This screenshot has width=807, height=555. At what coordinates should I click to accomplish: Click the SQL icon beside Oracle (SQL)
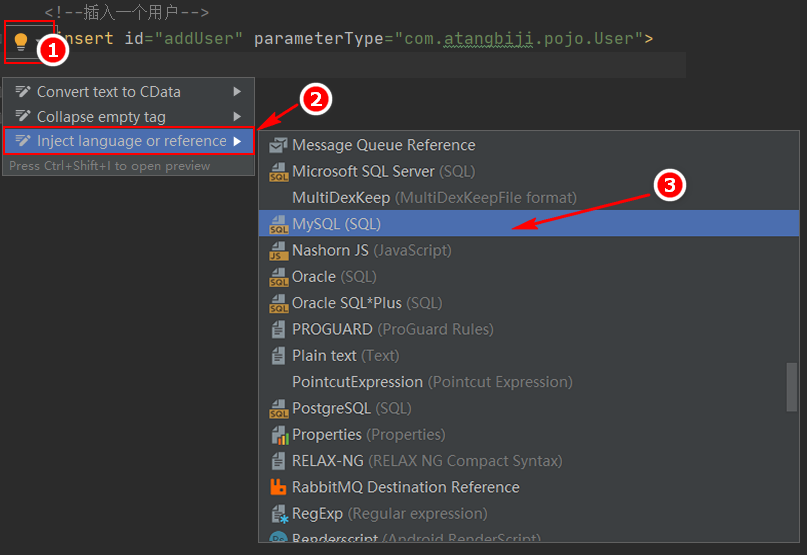pos(278,277)
